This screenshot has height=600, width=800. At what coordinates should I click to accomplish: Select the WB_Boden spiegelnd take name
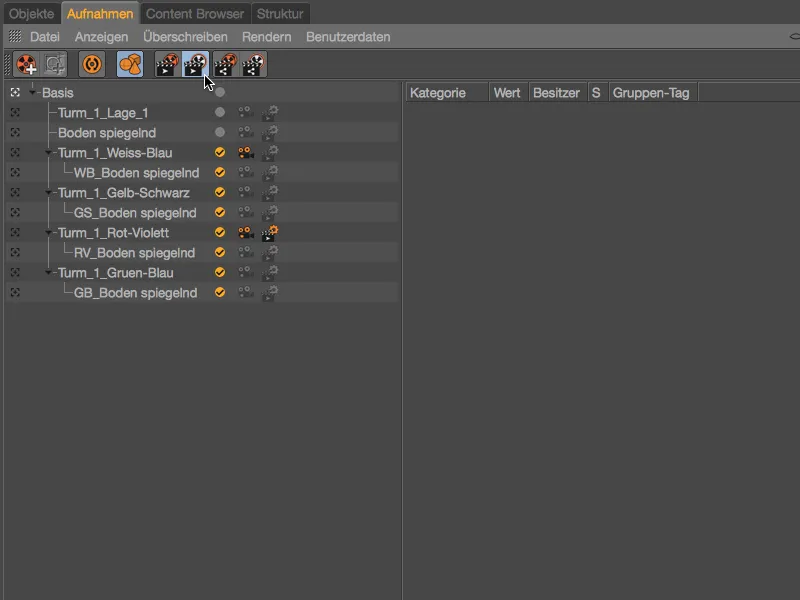pyautogui.click(x=136, y=173)
